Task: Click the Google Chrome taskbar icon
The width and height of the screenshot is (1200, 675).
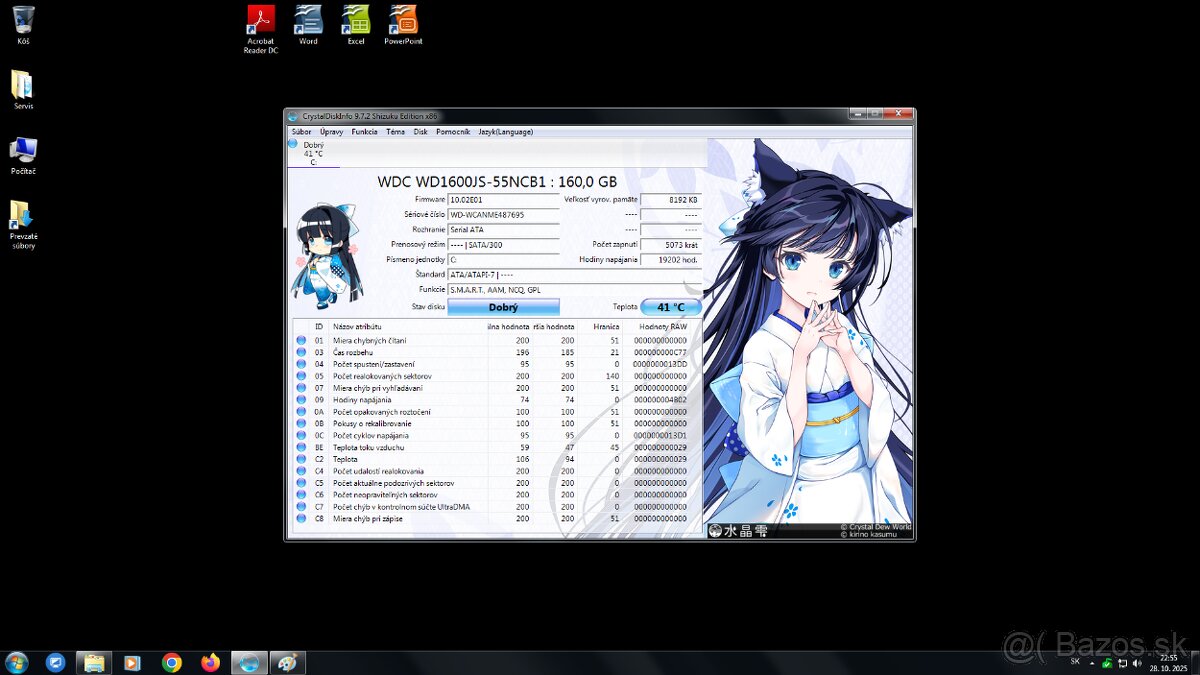Action: click(x=172, y=662)
